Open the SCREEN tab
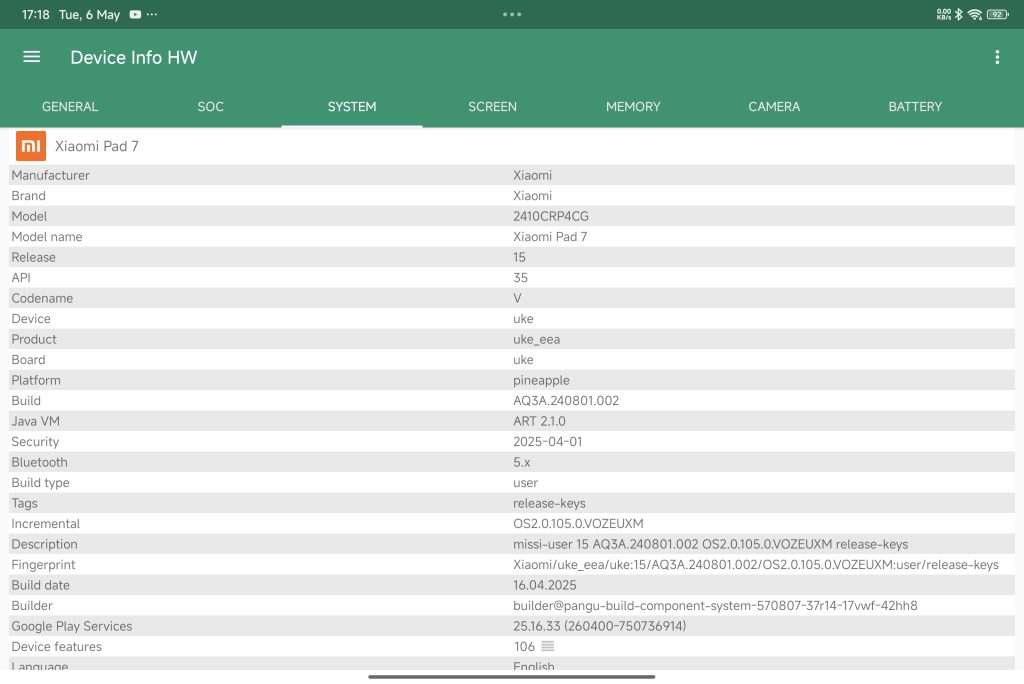 (x=492, y=107)
